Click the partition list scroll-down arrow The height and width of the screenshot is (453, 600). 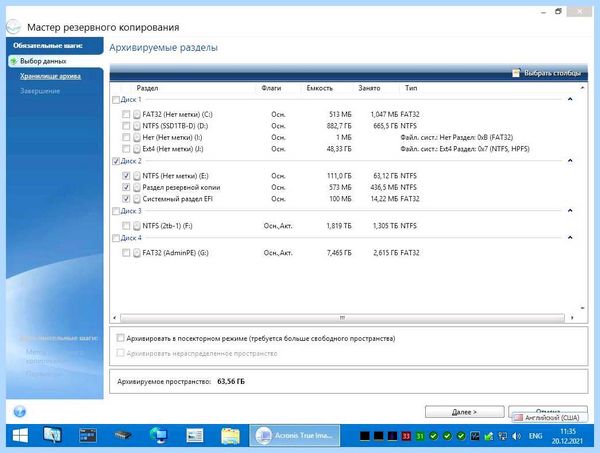point(582,308)
